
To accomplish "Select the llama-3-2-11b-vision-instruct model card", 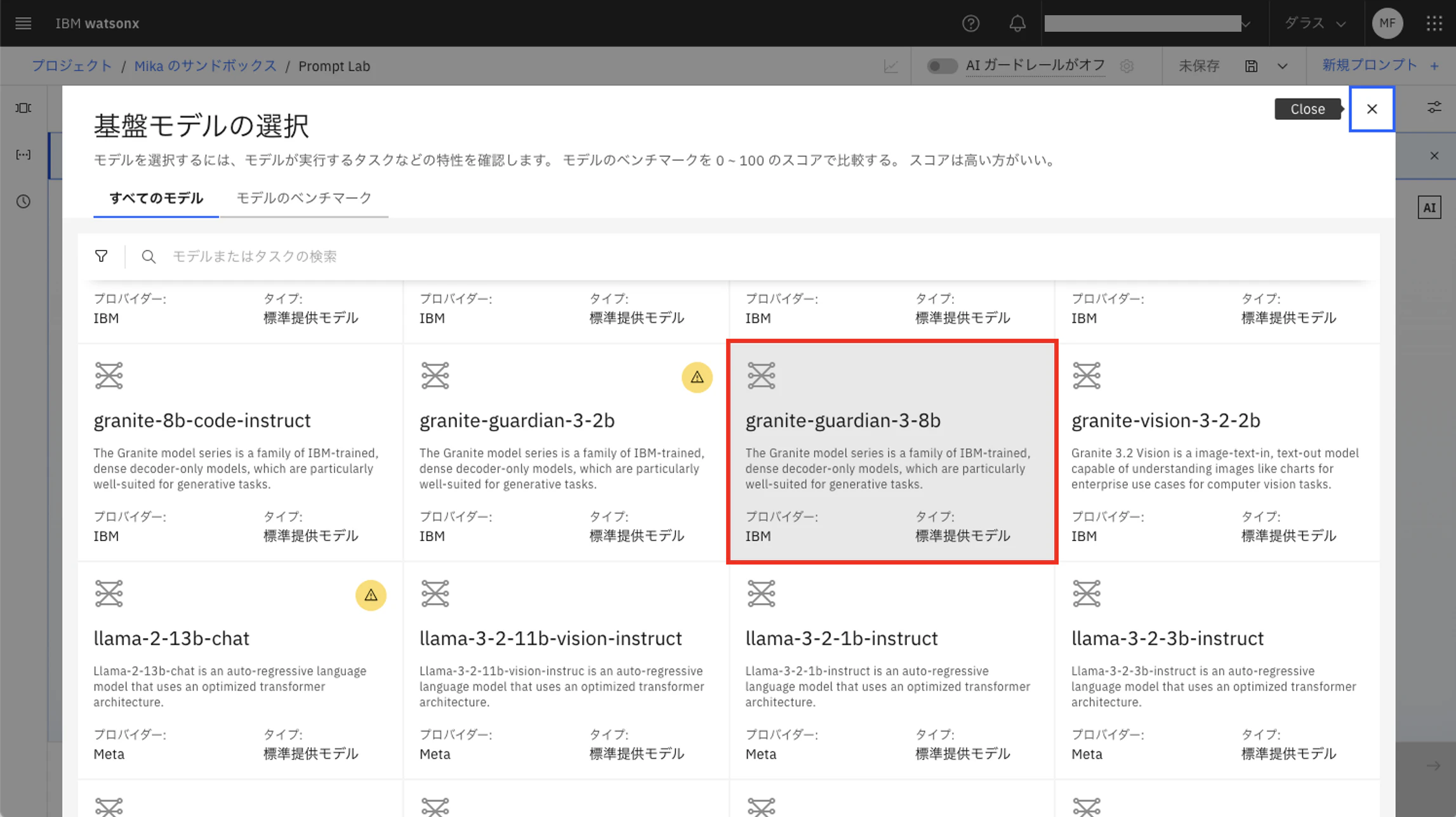I will pos(566,671).
